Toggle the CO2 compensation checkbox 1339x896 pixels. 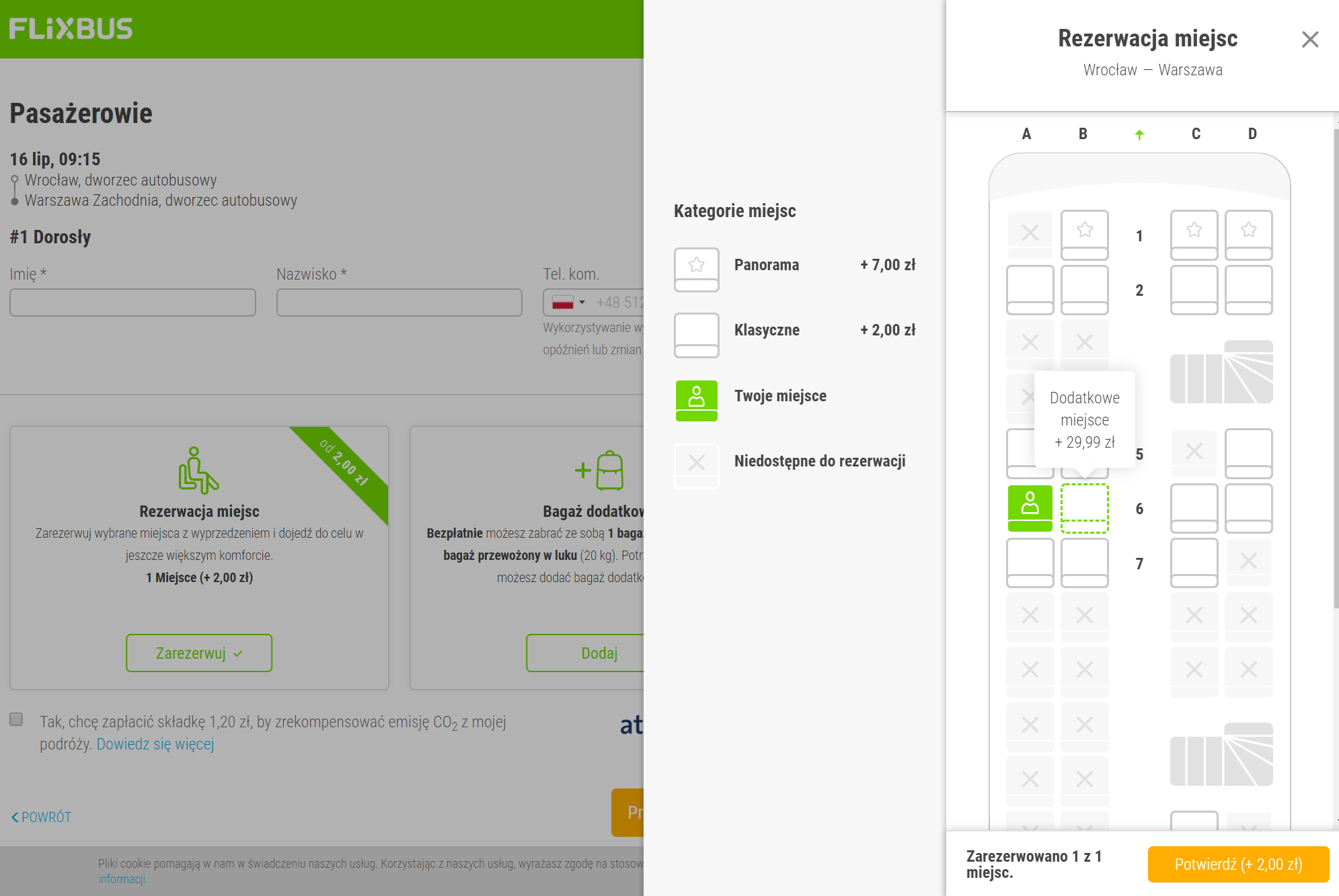coord(17,719)
